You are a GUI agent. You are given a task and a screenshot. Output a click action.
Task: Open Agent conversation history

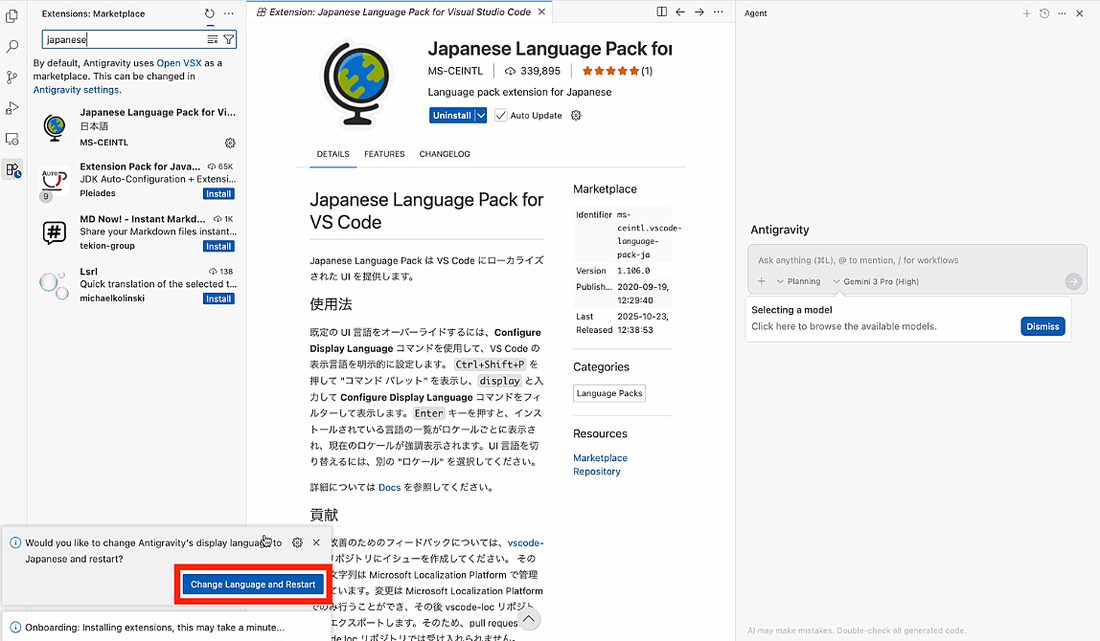(1045, 13)
